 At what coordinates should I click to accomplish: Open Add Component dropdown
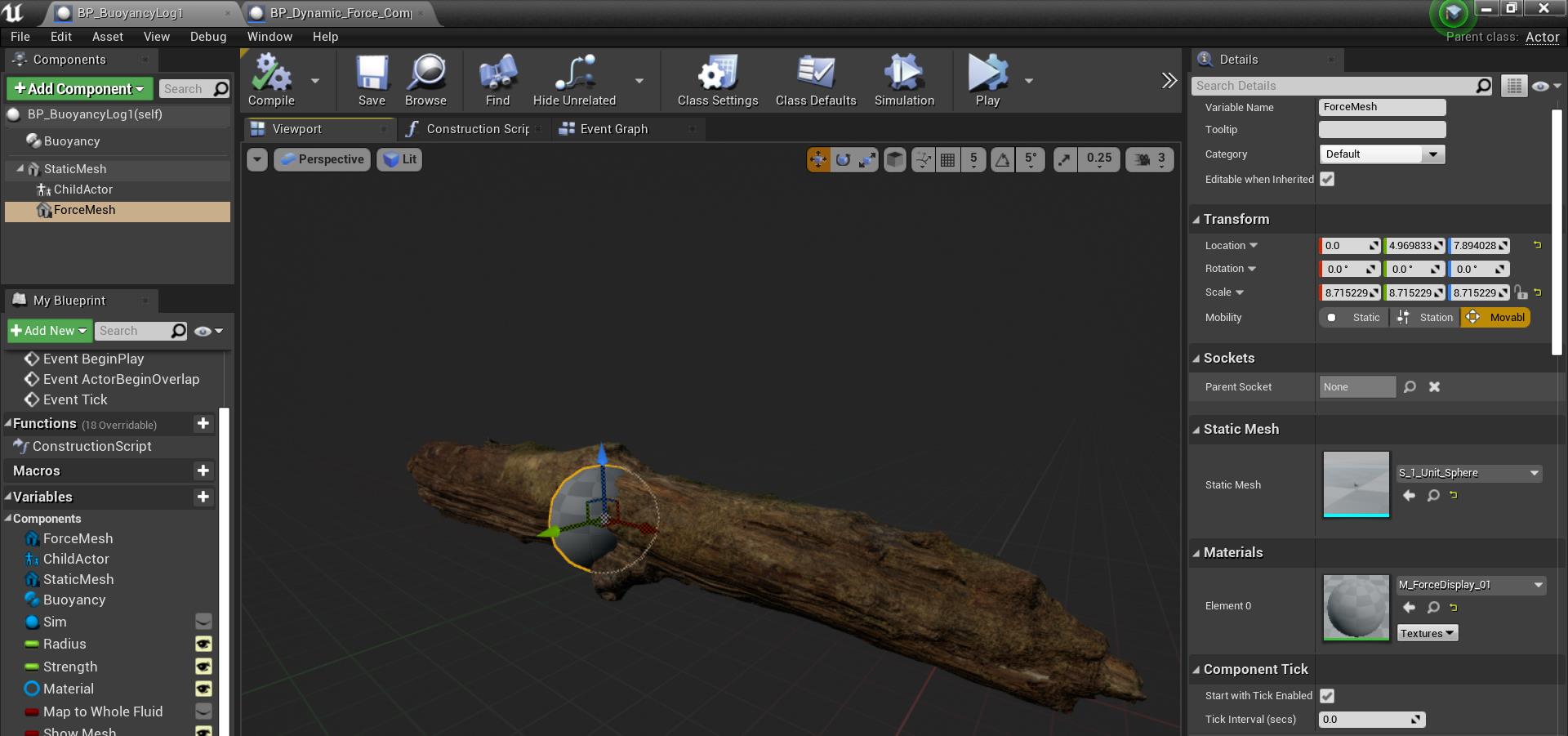pyautogui.click(x=78, y=89)
